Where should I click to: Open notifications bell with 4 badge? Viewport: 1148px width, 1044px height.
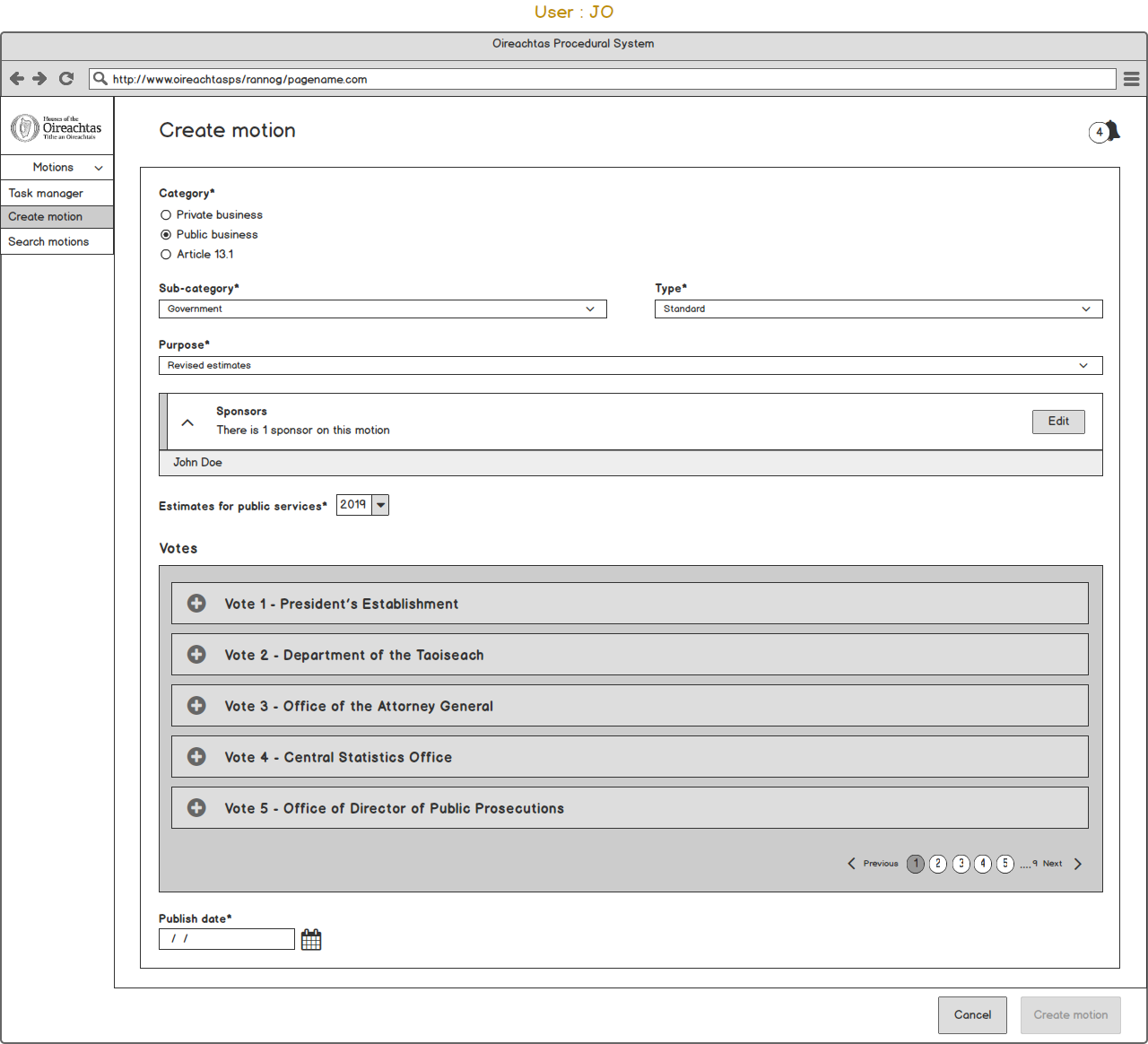[1105, 132]
